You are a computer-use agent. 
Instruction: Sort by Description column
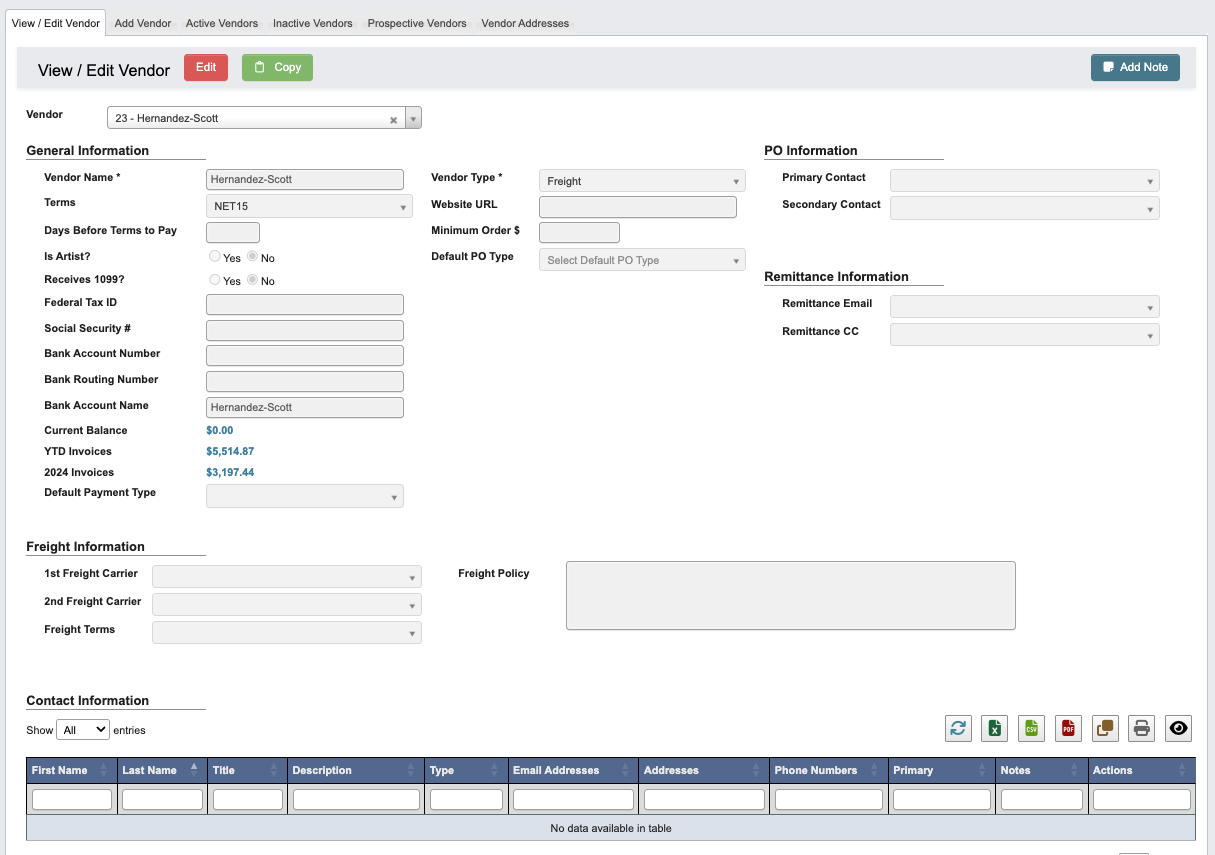356,770
